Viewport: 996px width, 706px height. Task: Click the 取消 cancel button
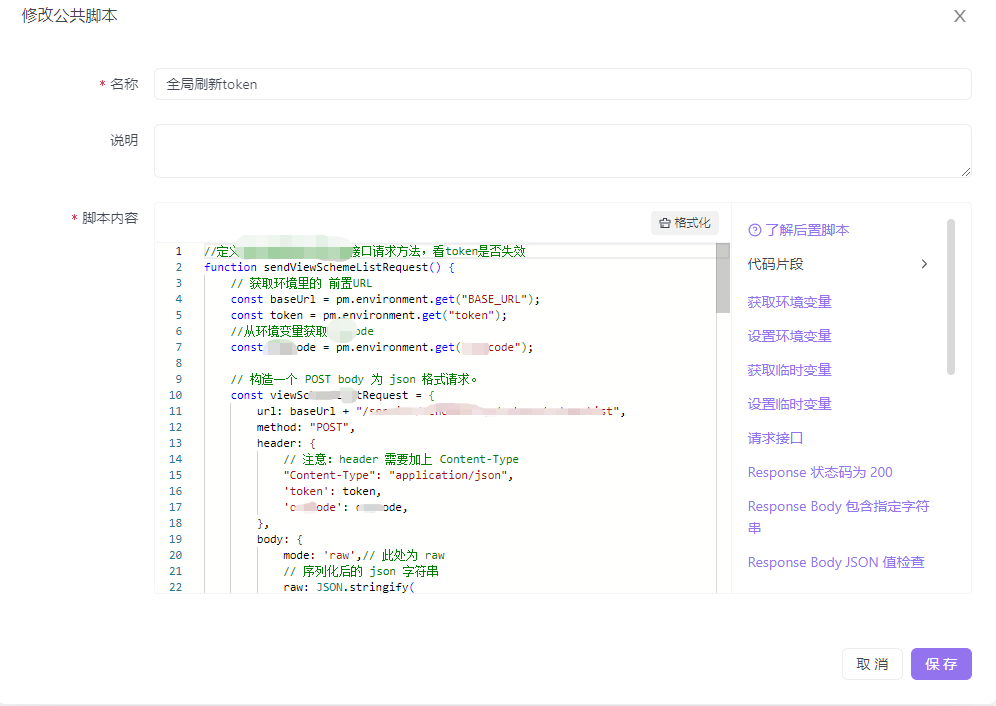872,664
